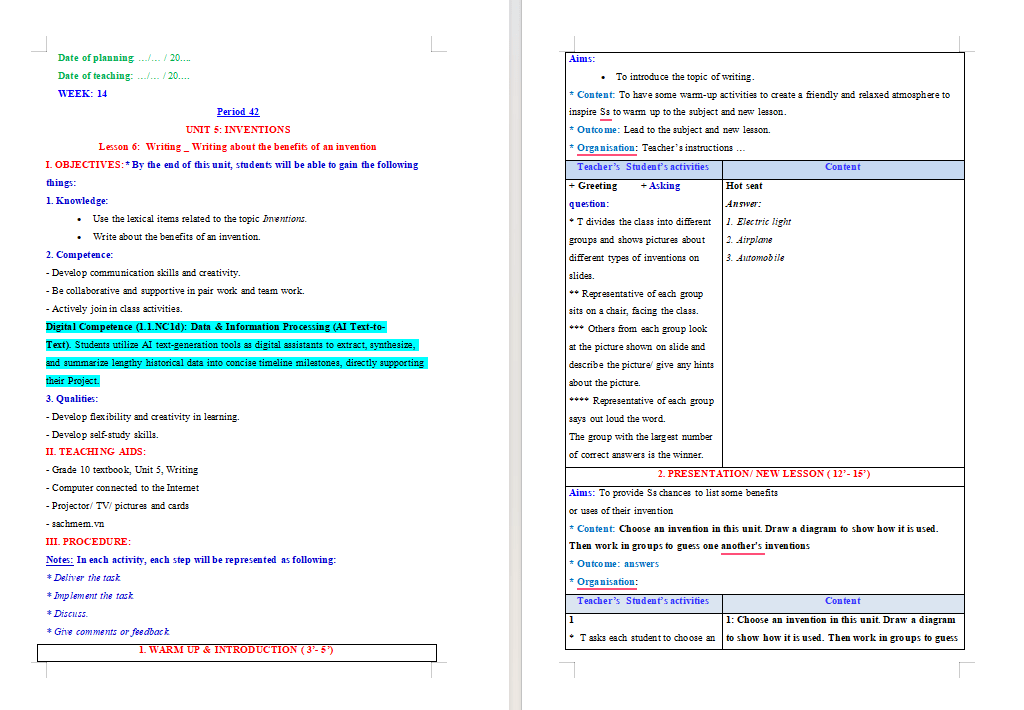Click the '1. Knowledge:' subheading
1024x710 pixels.
(77, 201)
